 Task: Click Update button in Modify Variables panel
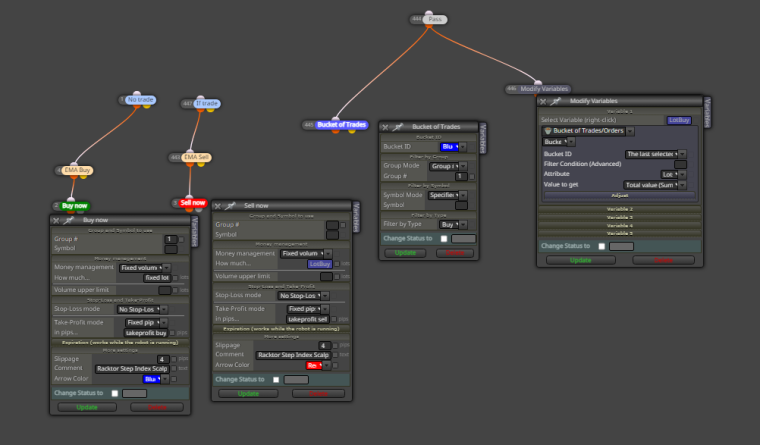(581, 260)
